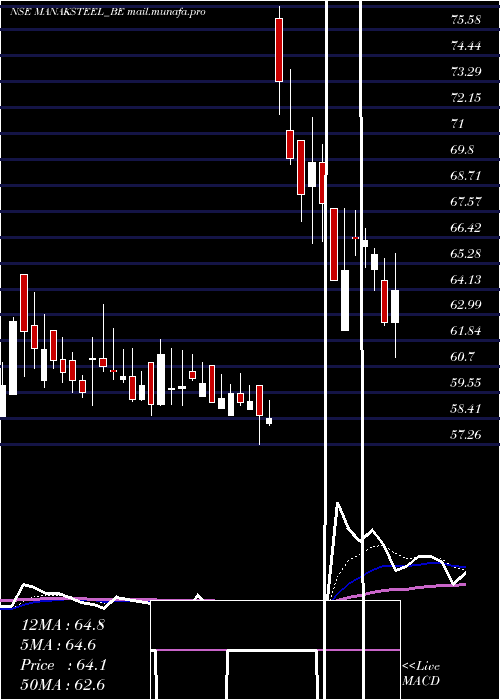
Task: Click the 74.44 price axis label
Action: pos(466,46)
